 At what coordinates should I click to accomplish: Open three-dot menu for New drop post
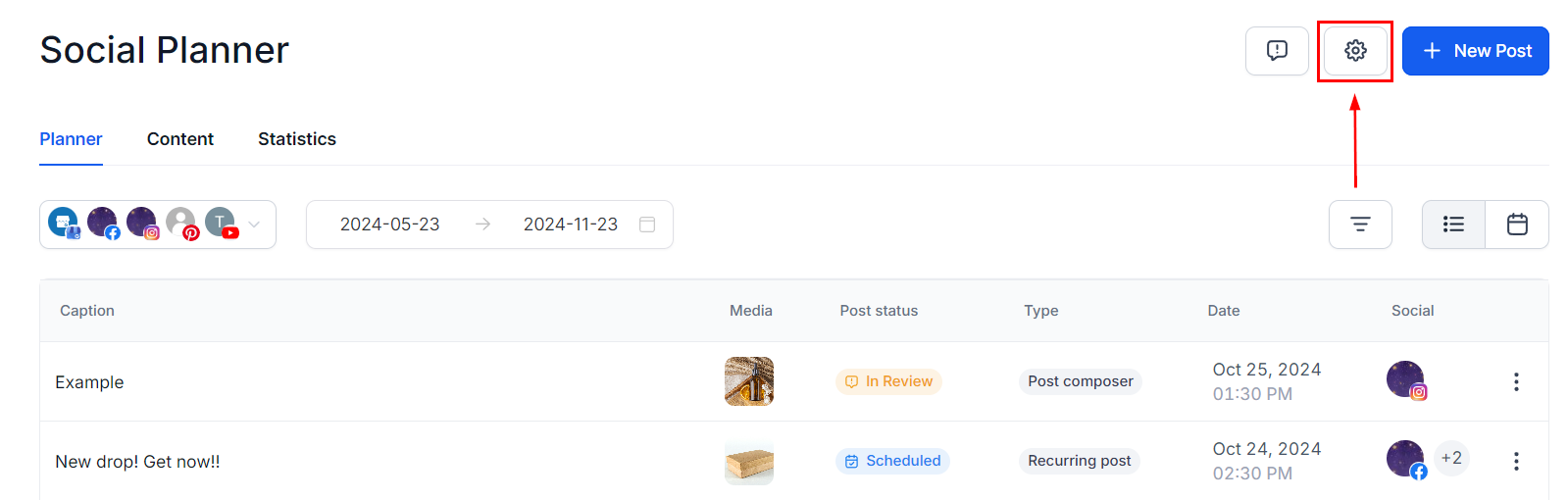(1516, 461)
